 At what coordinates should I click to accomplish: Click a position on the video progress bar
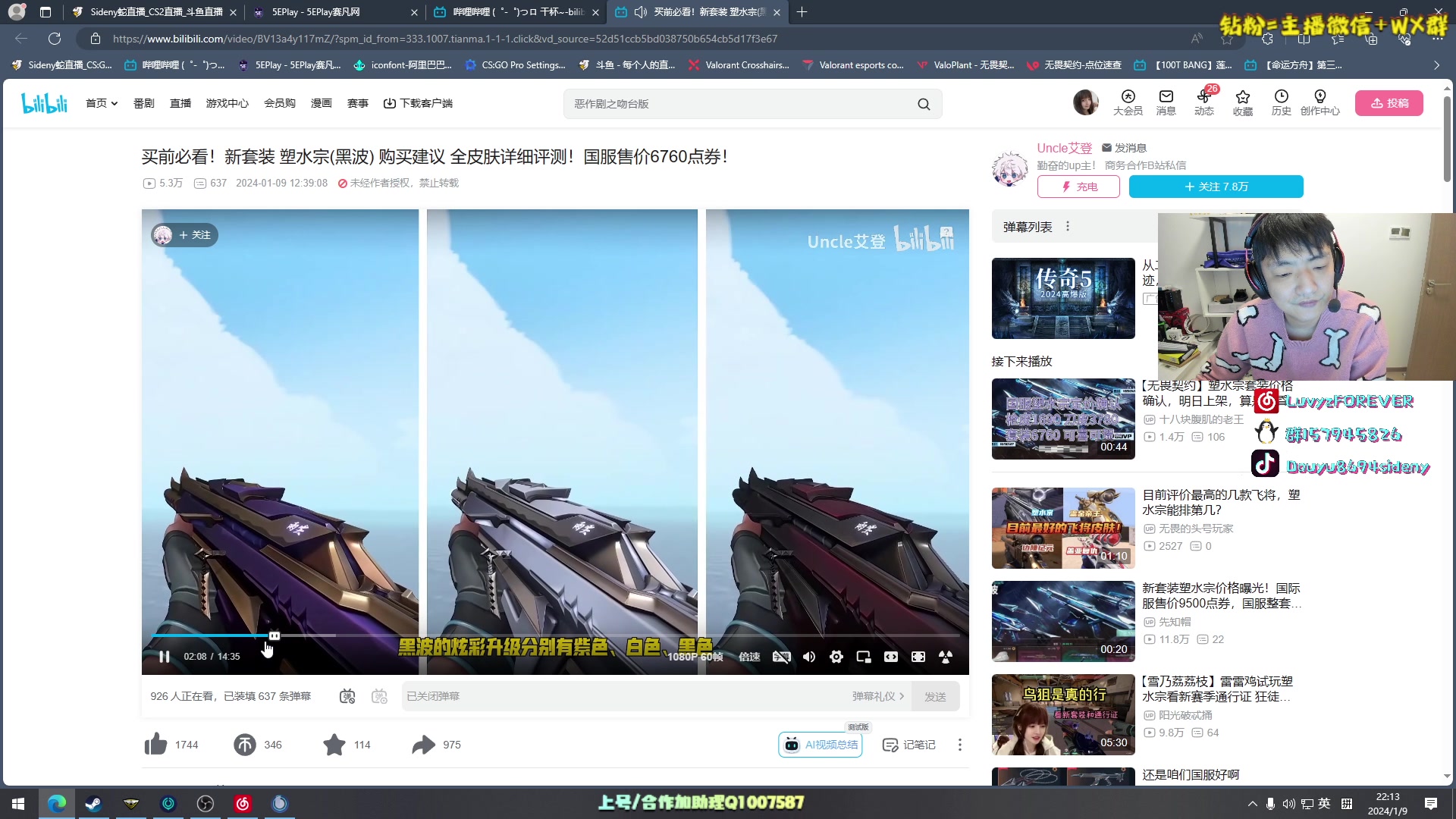pyautogui.click(x=455, y=635)
